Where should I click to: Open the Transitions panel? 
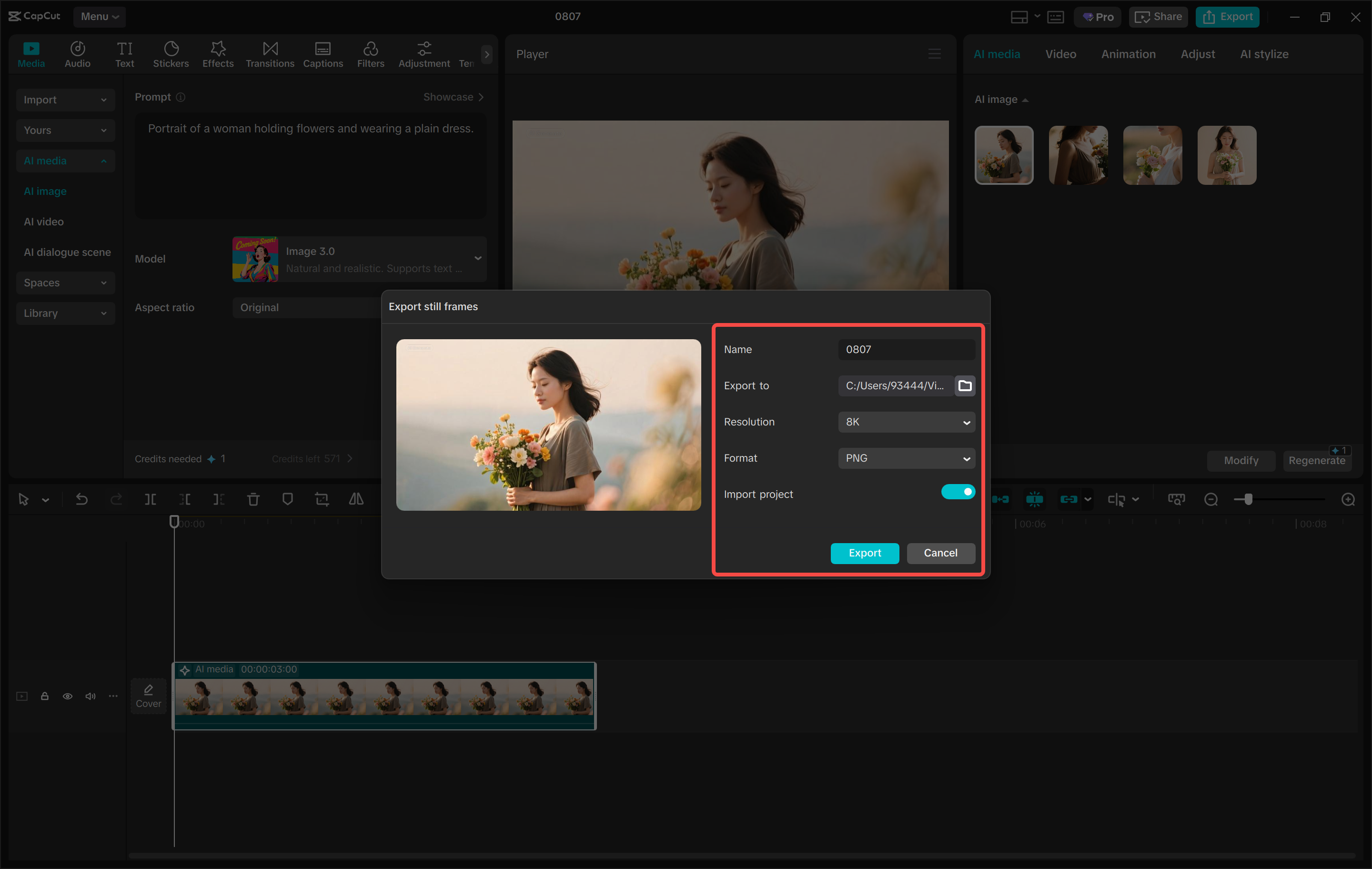click(x=270, y=53)
